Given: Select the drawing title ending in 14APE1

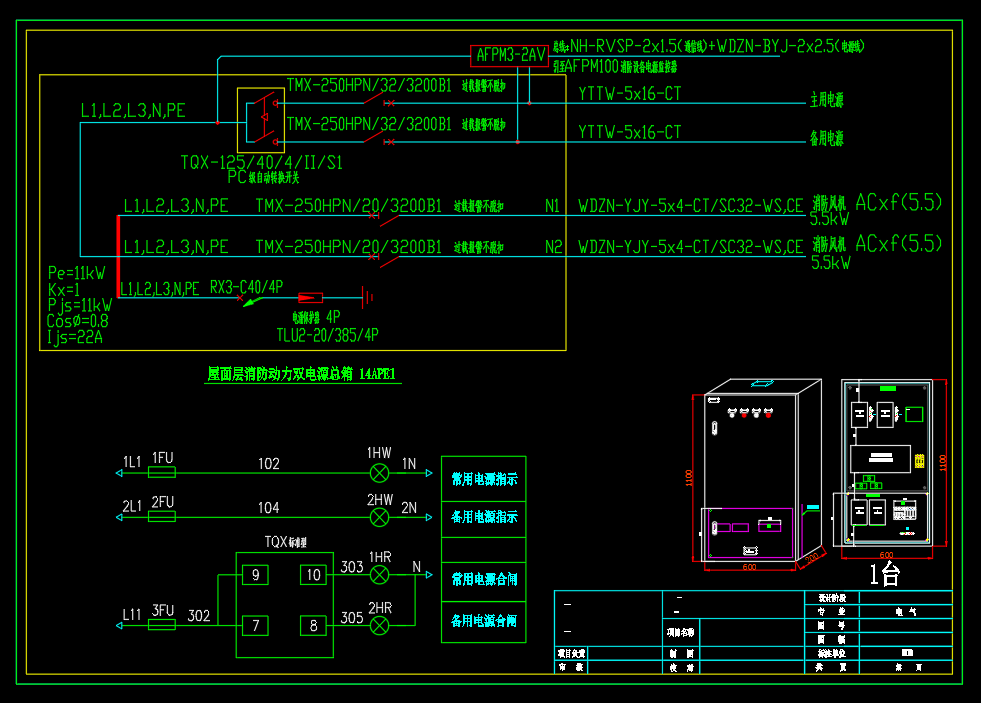Looking at the screenshot, I should pos(302,374).
